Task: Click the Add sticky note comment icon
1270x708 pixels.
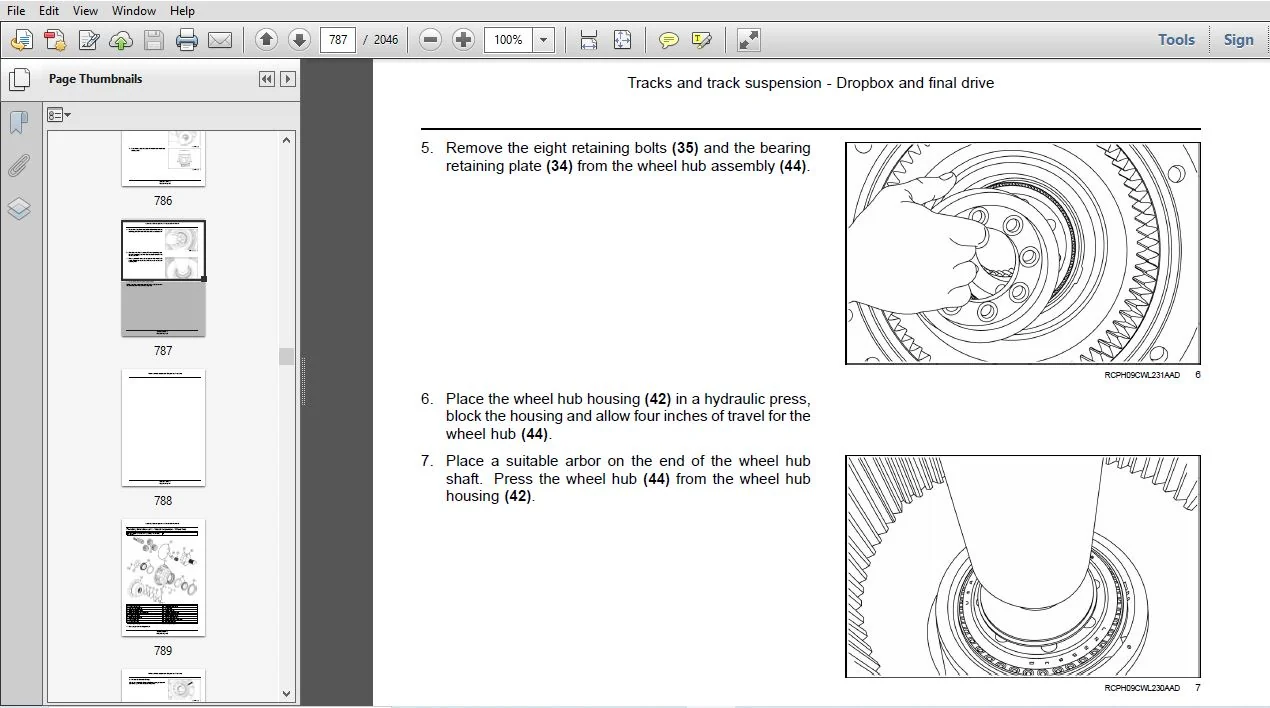Action: point(669,40)
